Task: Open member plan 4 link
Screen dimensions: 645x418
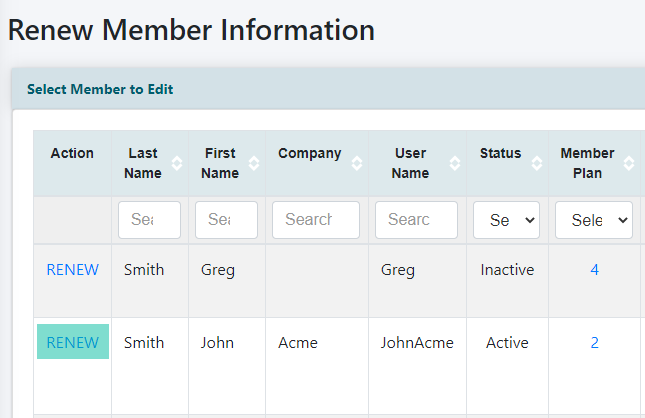Action: [x=594, y=270]
